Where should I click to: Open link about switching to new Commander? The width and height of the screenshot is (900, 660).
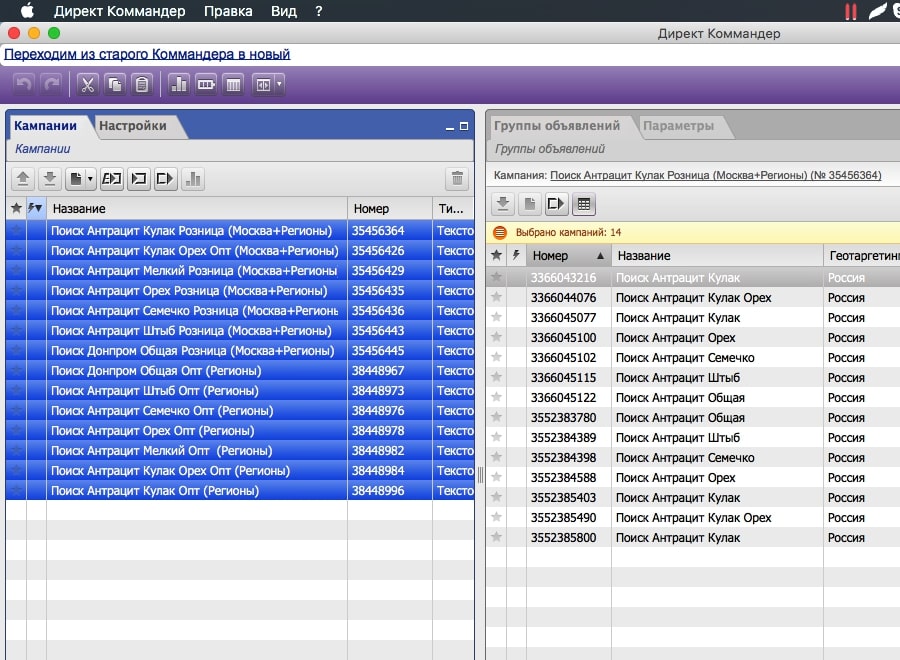coord(147,54)
